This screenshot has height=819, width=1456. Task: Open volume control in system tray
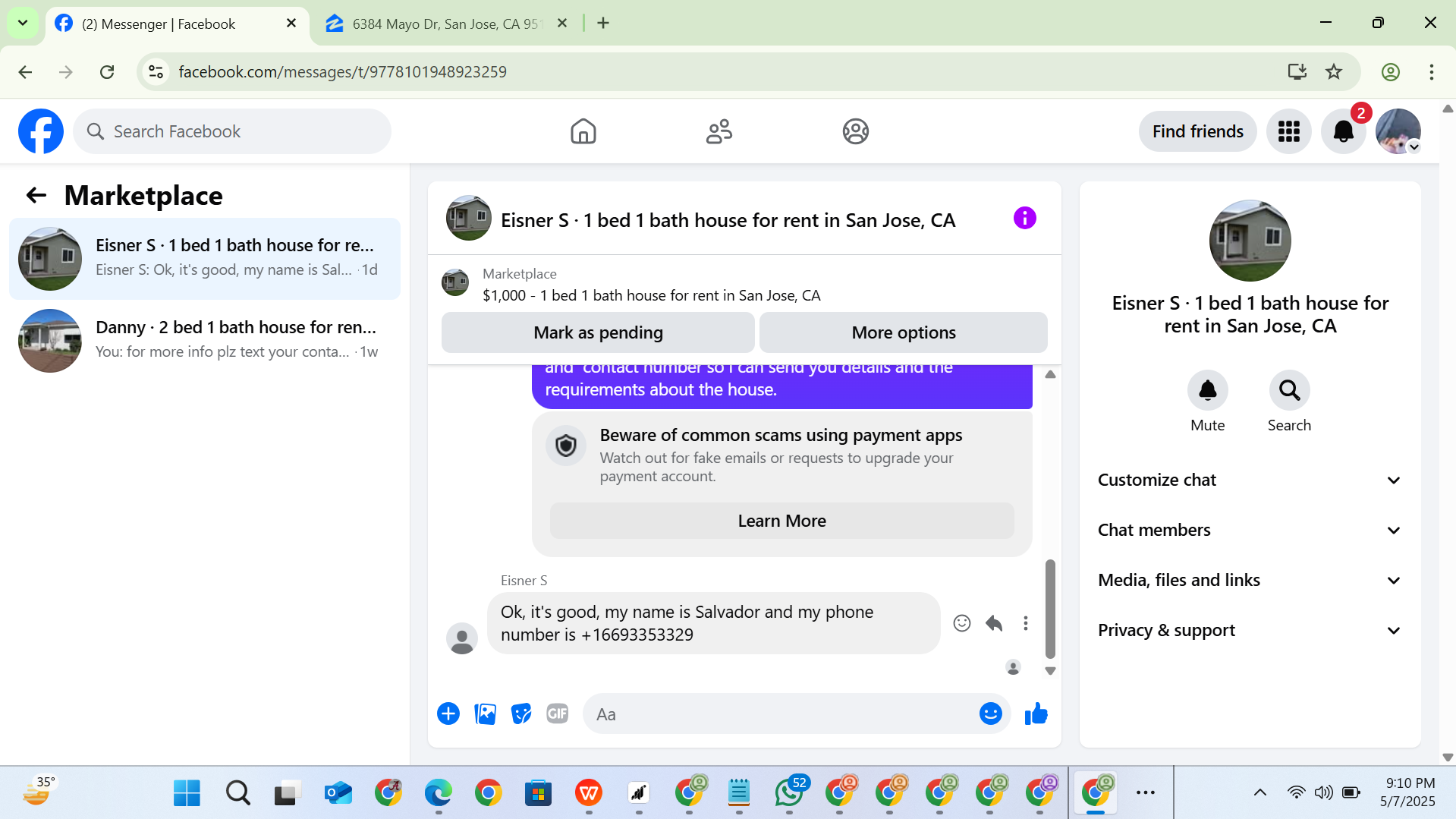(x=1323, y=792)
